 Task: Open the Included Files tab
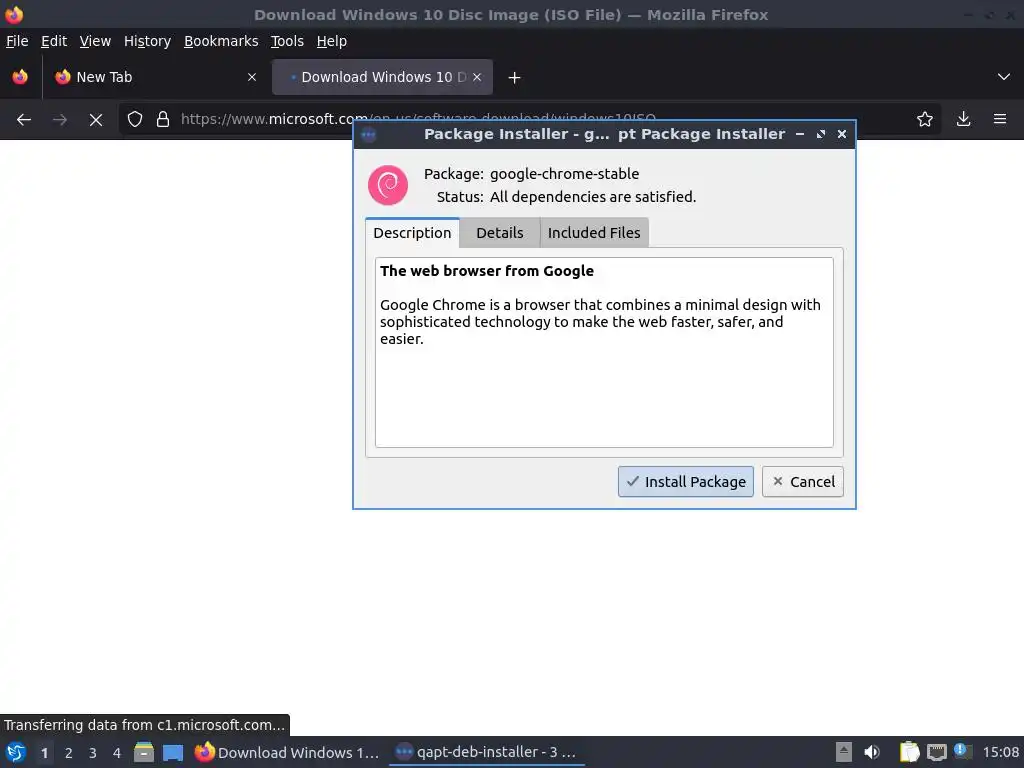pos(594,233)
